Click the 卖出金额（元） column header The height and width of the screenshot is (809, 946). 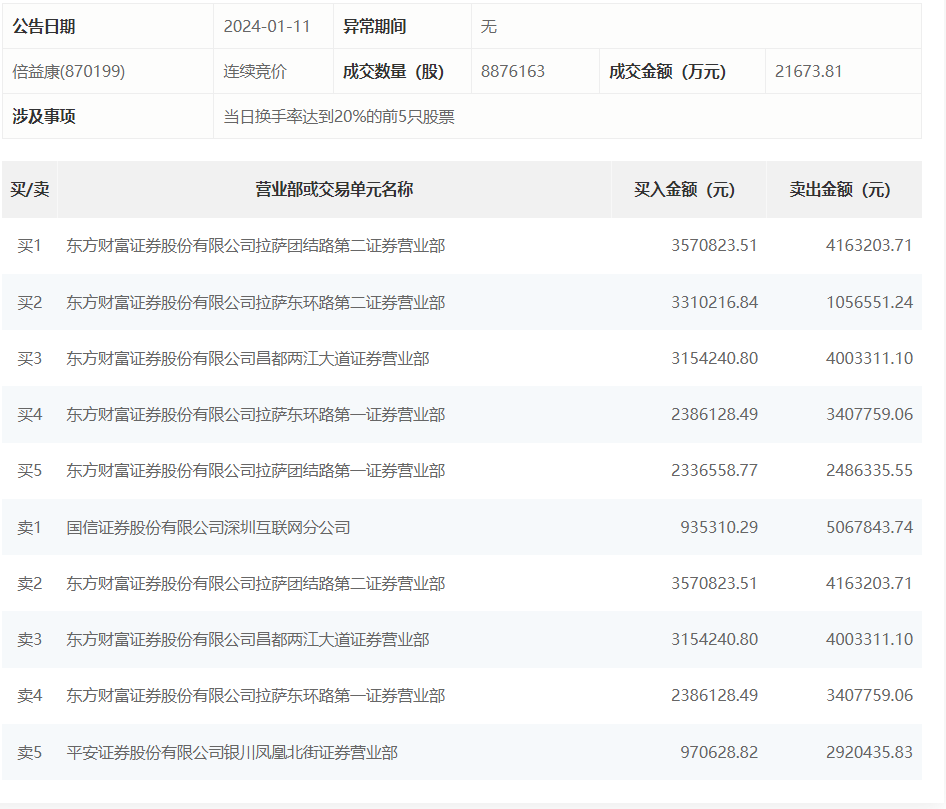coord(840,189)
